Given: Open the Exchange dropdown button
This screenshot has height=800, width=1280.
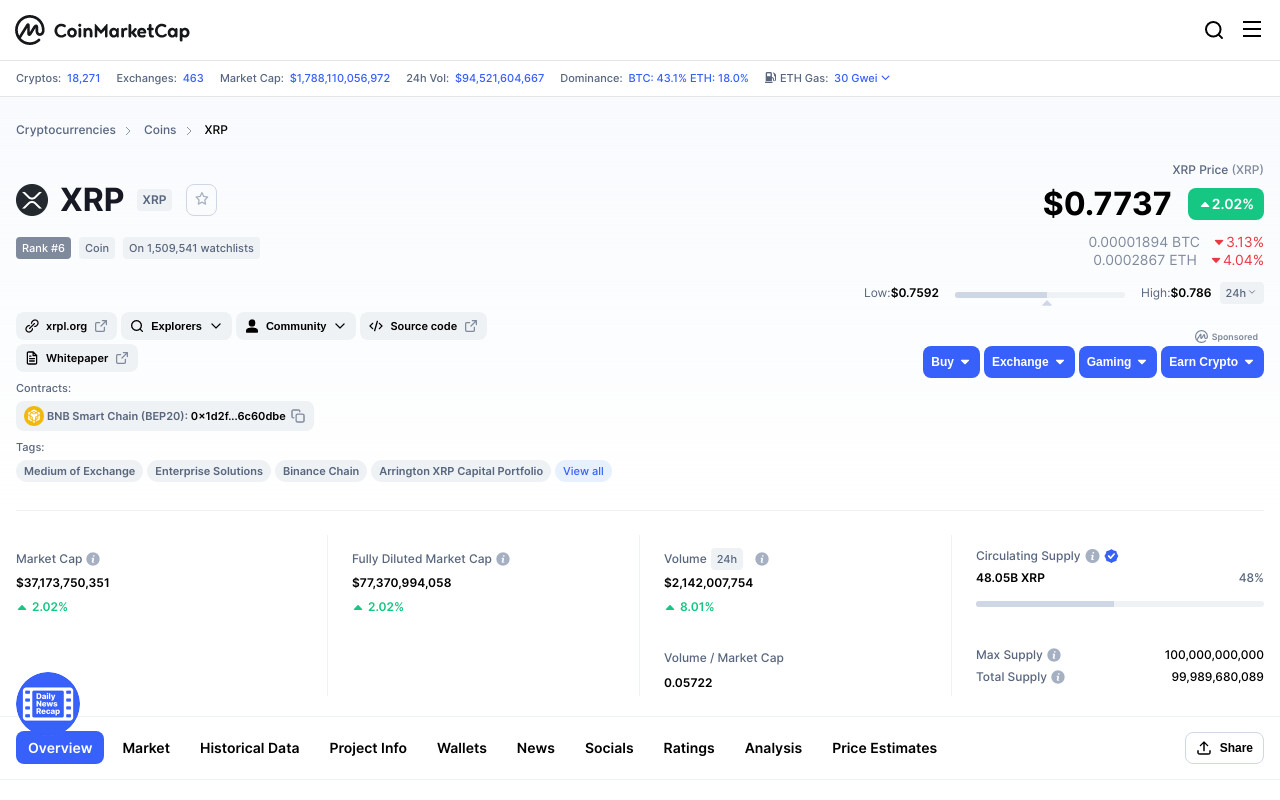Looking at the screenshot, I should click(x=1029, y=362).
